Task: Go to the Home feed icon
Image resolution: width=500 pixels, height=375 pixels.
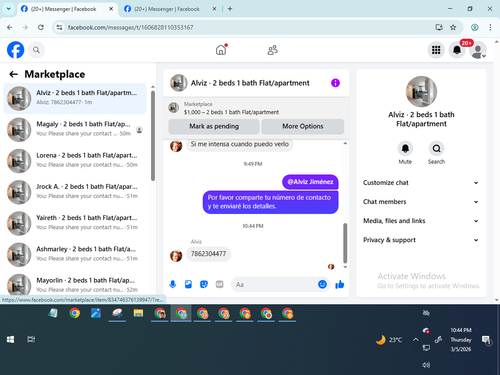Action: 221,50
